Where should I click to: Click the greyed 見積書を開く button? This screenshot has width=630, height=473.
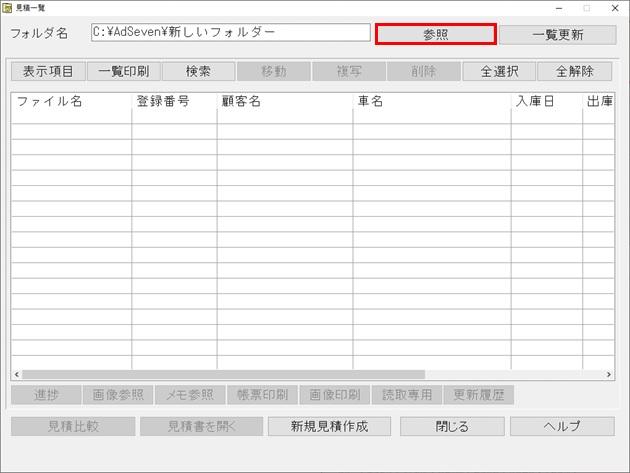202,426
